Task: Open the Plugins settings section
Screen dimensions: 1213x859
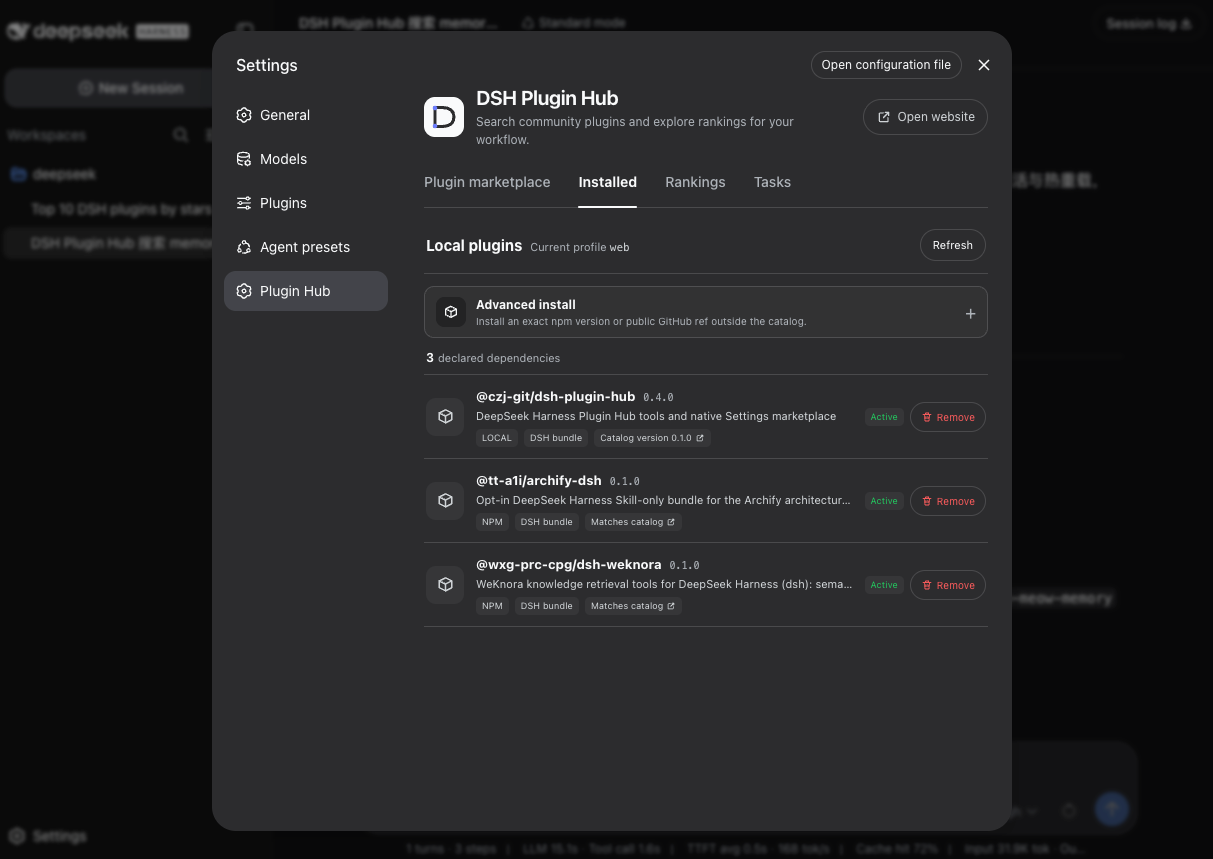Action: (305, 203)
